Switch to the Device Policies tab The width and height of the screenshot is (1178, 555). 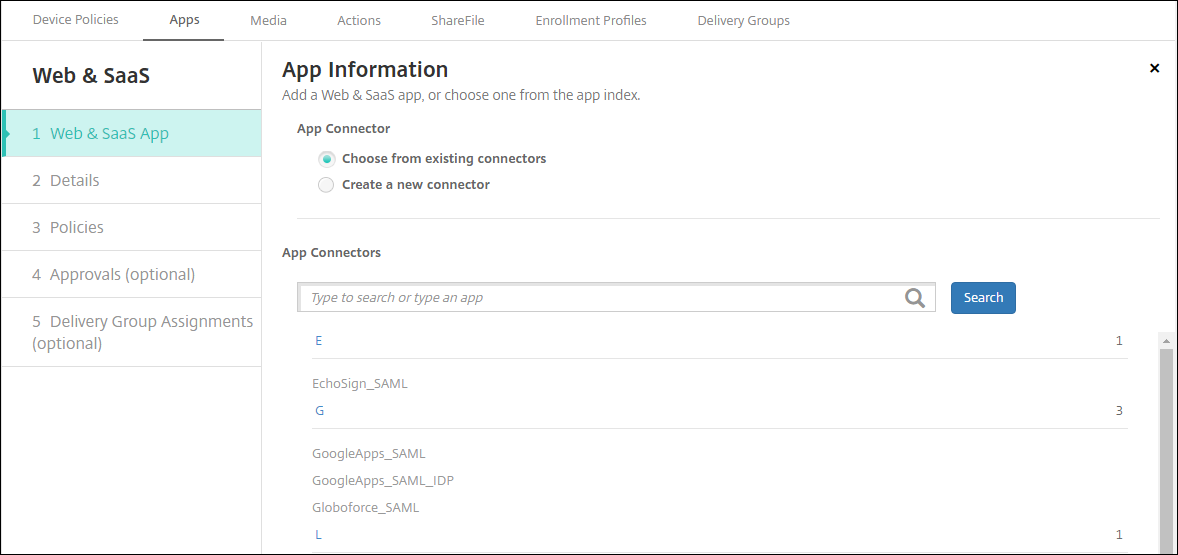(75, 20)
